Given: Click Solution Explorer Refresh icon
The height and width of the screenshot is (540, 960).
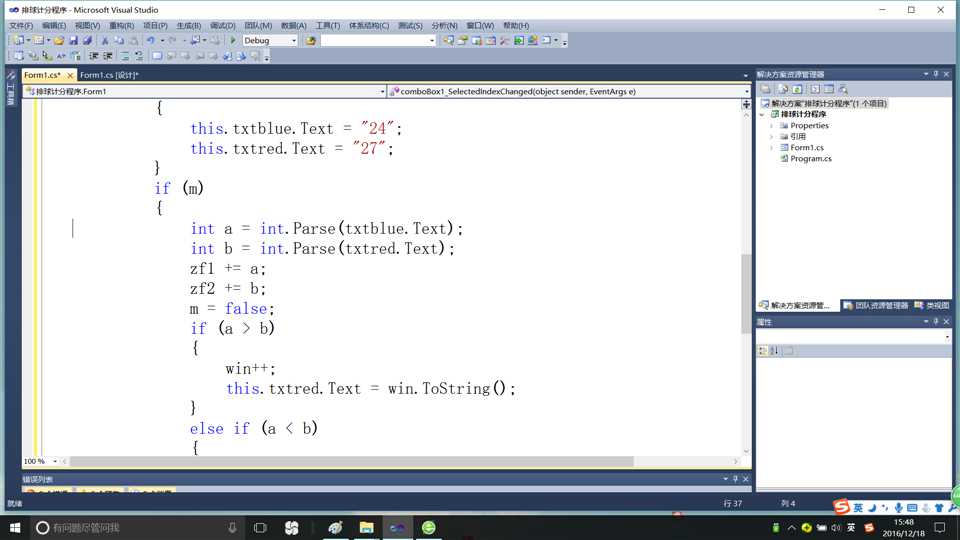Looking at the screenshot, I should tap(797, 89).
